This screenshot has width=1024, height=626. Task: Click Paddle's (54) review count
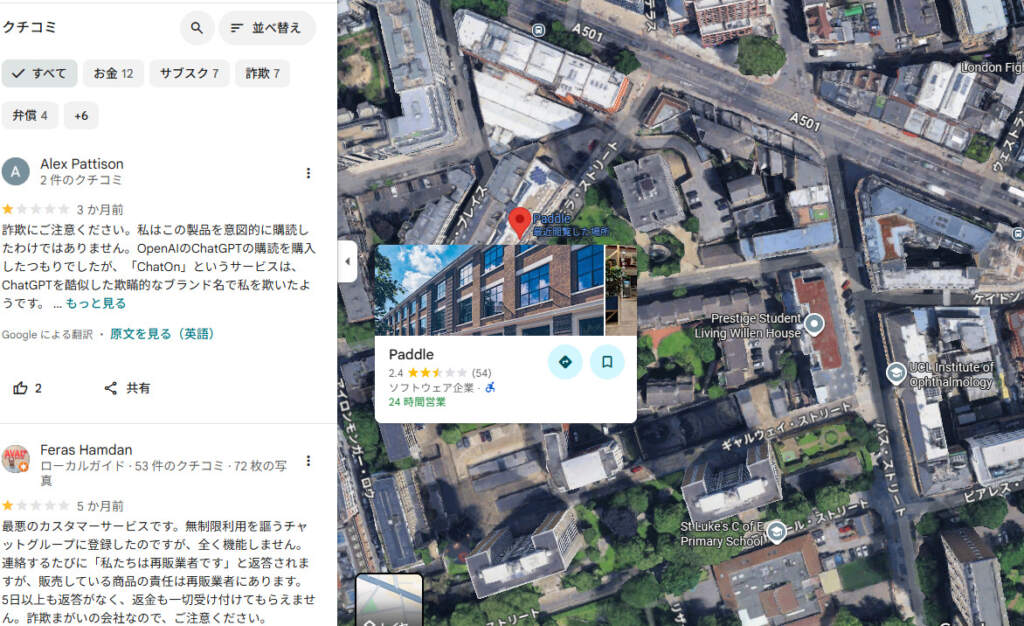[481, 373]
